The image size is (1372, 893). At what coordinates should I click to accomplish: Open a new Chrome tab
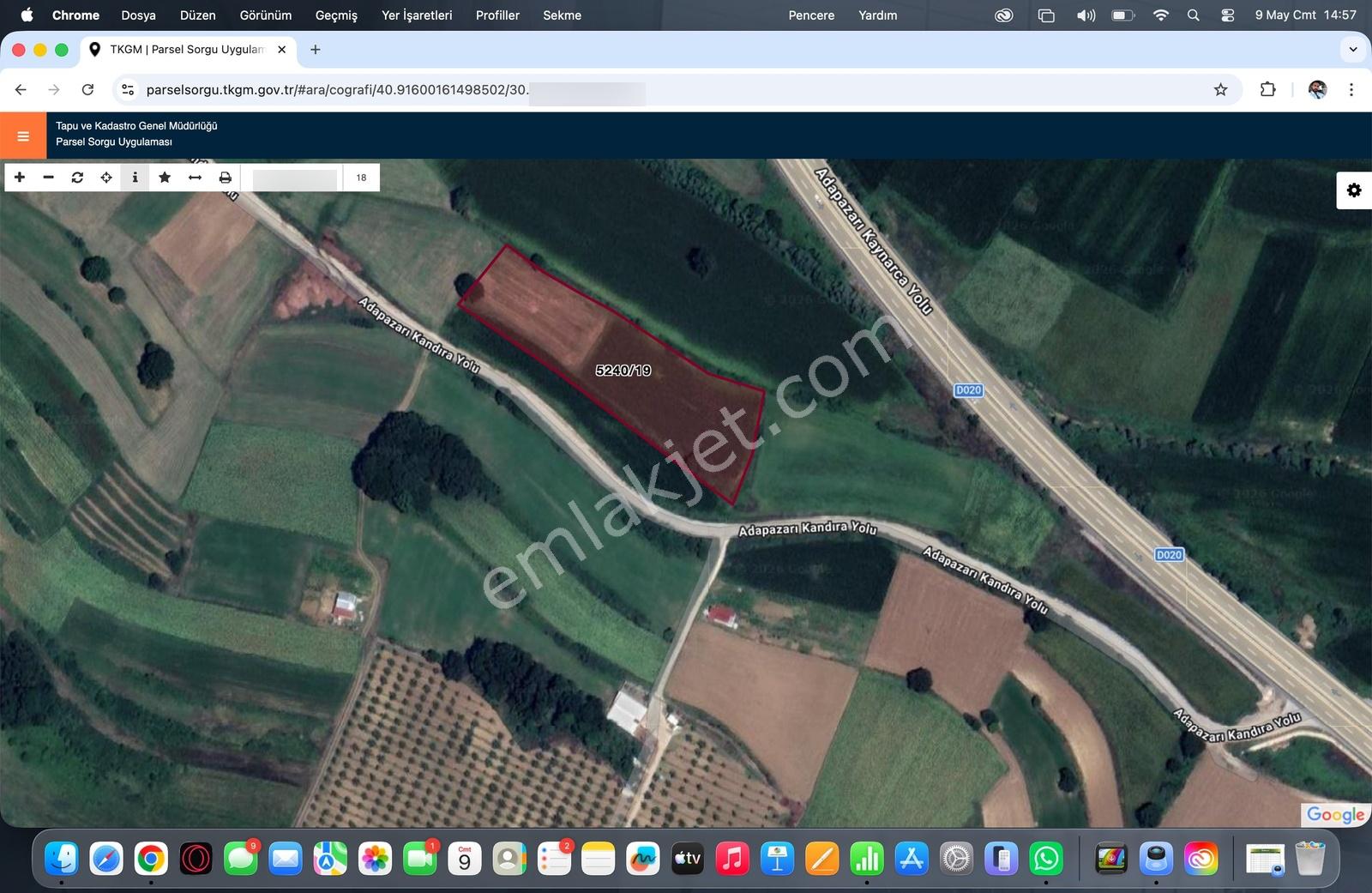(x=316, y=50)
